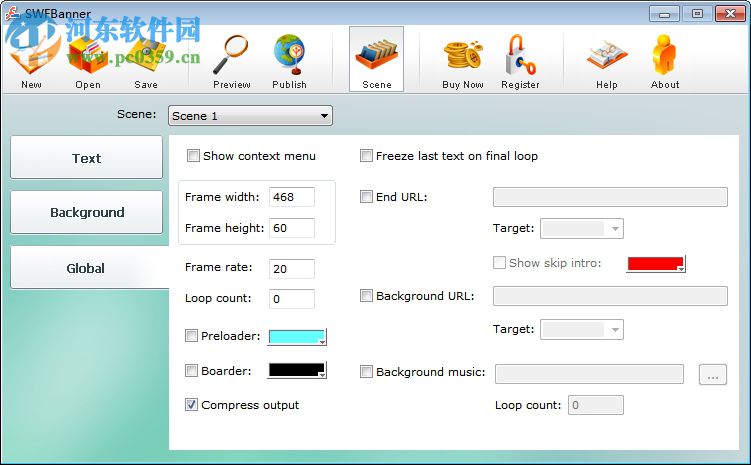Close the SWFBanner window
The width and height of the screenshot is (751, 465).
point(730,13)
